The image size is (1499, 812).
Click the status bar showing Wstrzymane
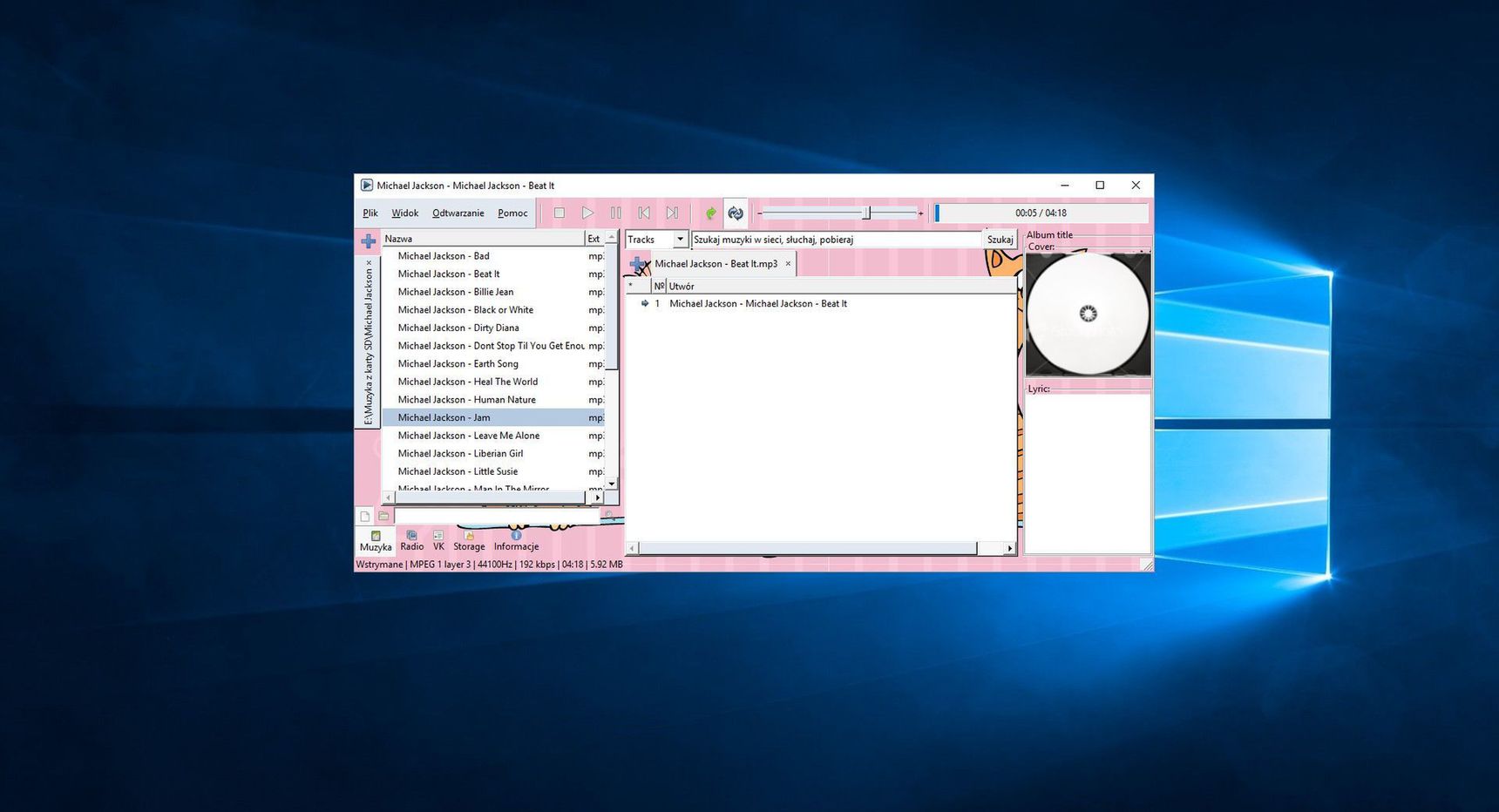pyautogui.click(x=489, y=565)
